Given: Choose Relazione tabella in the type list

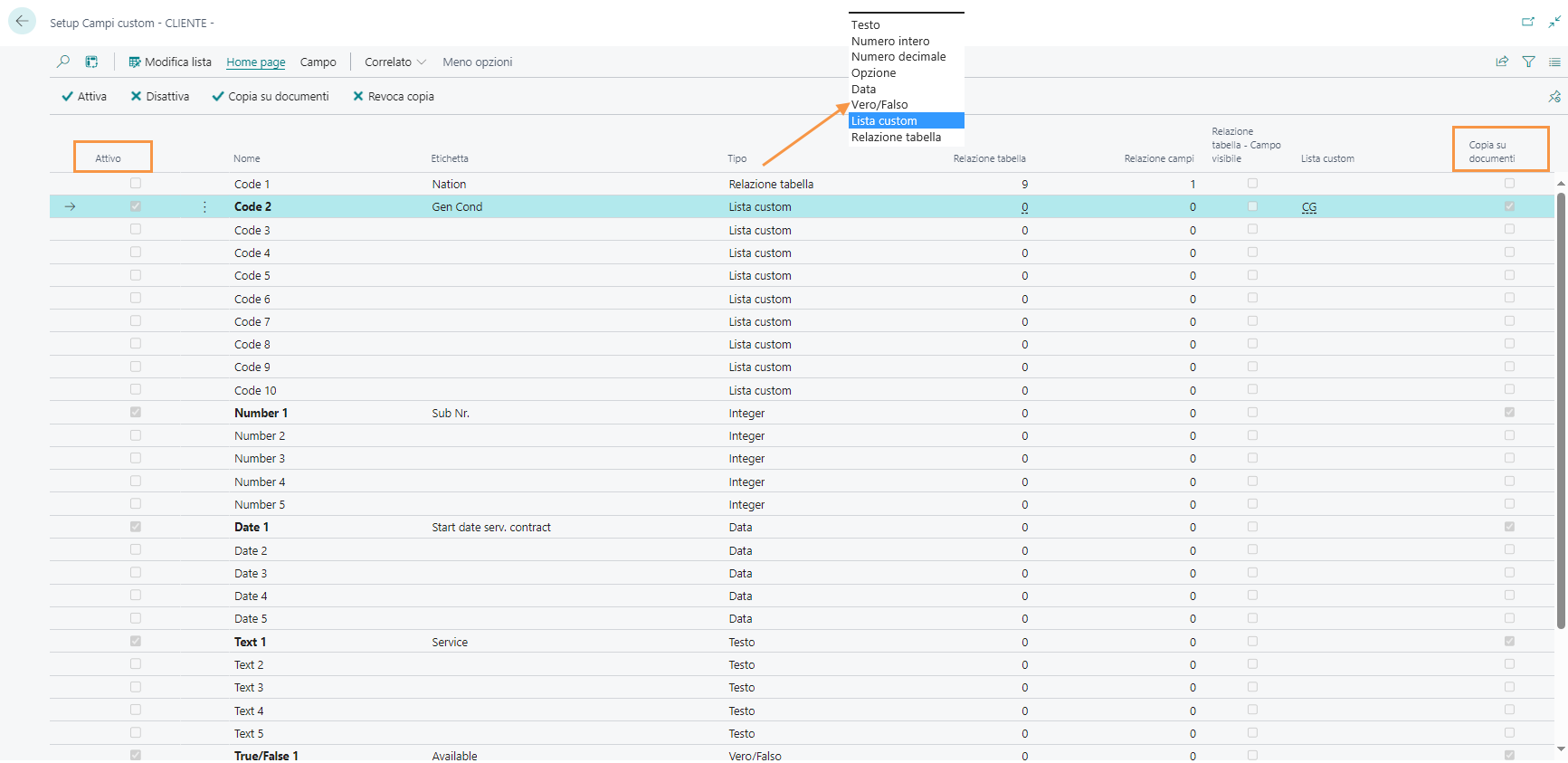Looking at the screenshot, I should tap(896, 138).
